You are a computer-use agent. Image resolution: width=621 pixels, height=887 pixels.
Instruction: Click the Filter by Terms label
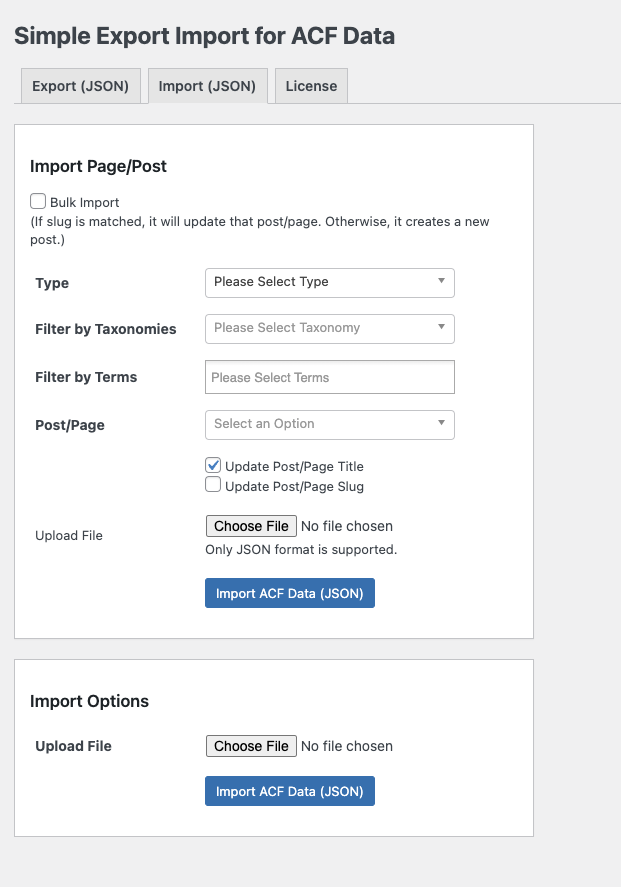[86, 377]
